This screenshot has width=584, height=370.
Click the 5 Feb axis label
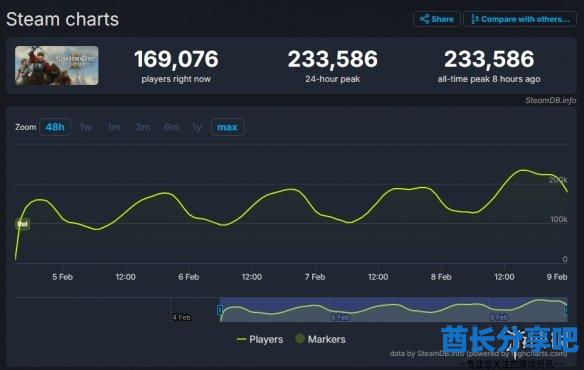(63, 277)
